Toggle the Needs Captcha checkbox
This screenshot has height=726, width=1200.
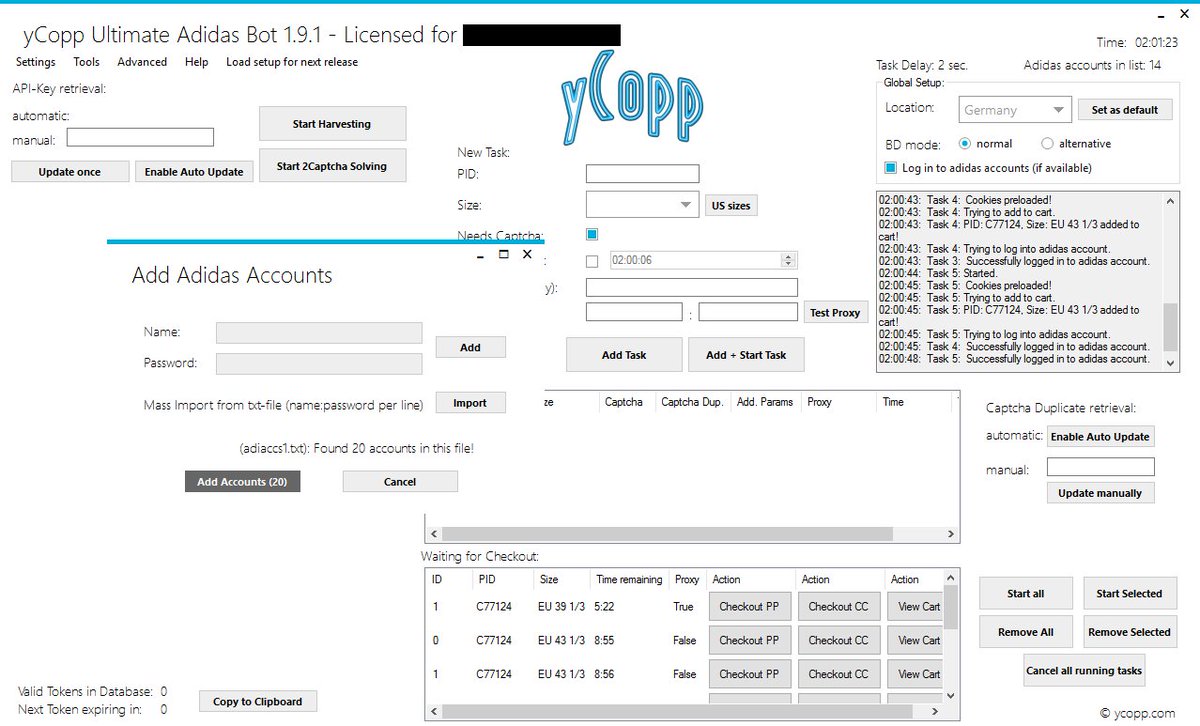(x=592, y=234)
